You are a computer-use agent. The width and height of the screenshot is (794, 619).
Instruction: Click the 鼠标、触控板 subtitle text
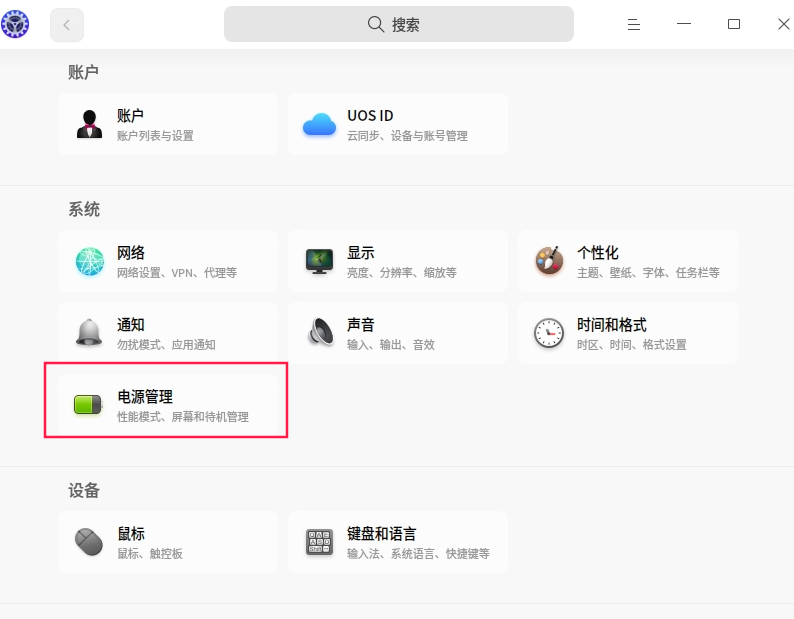tap(150, 554)
